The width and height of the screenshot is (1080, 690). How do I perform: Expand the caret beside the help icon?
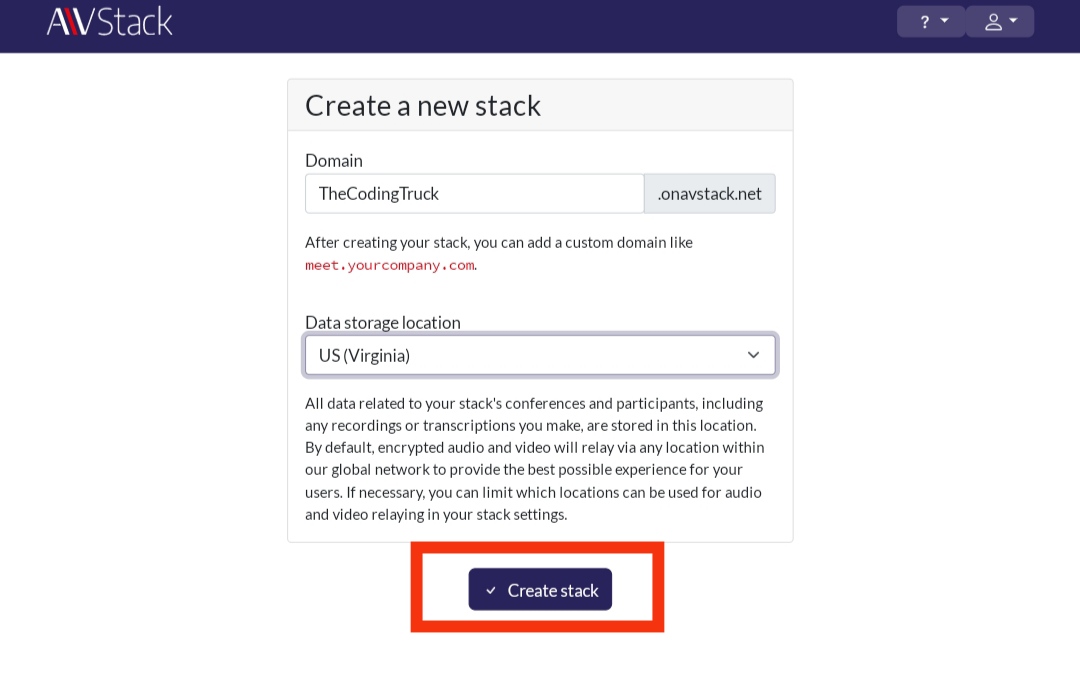945,21
